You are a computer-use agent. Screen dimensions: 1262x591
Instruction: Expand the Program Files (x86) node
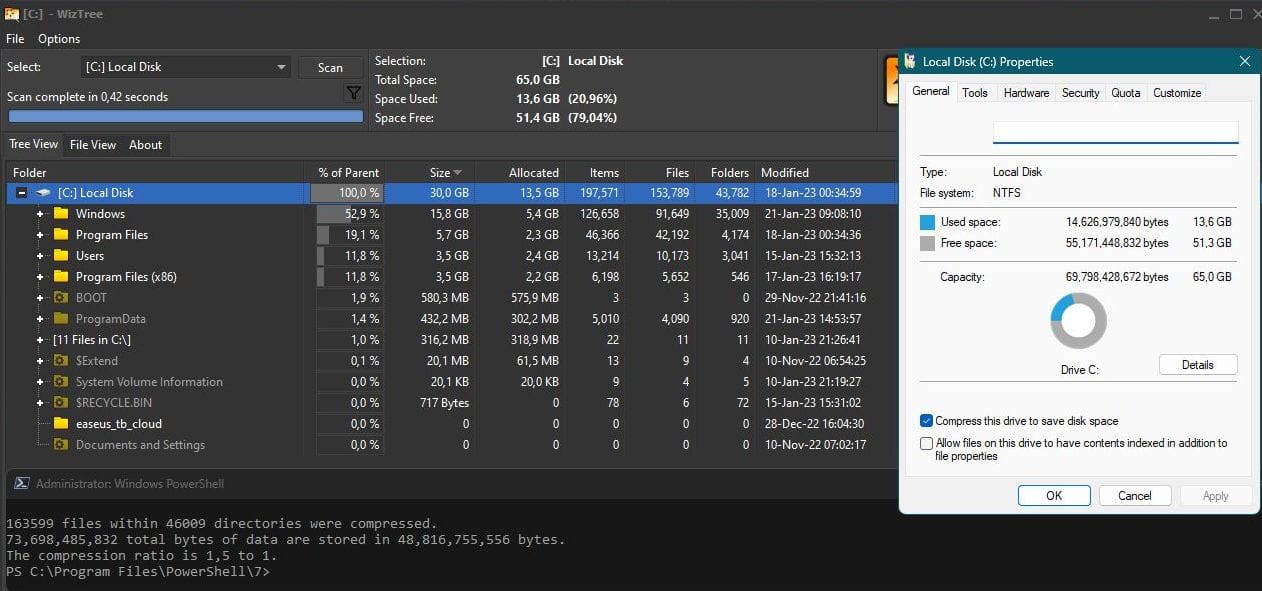pos(40,277)
